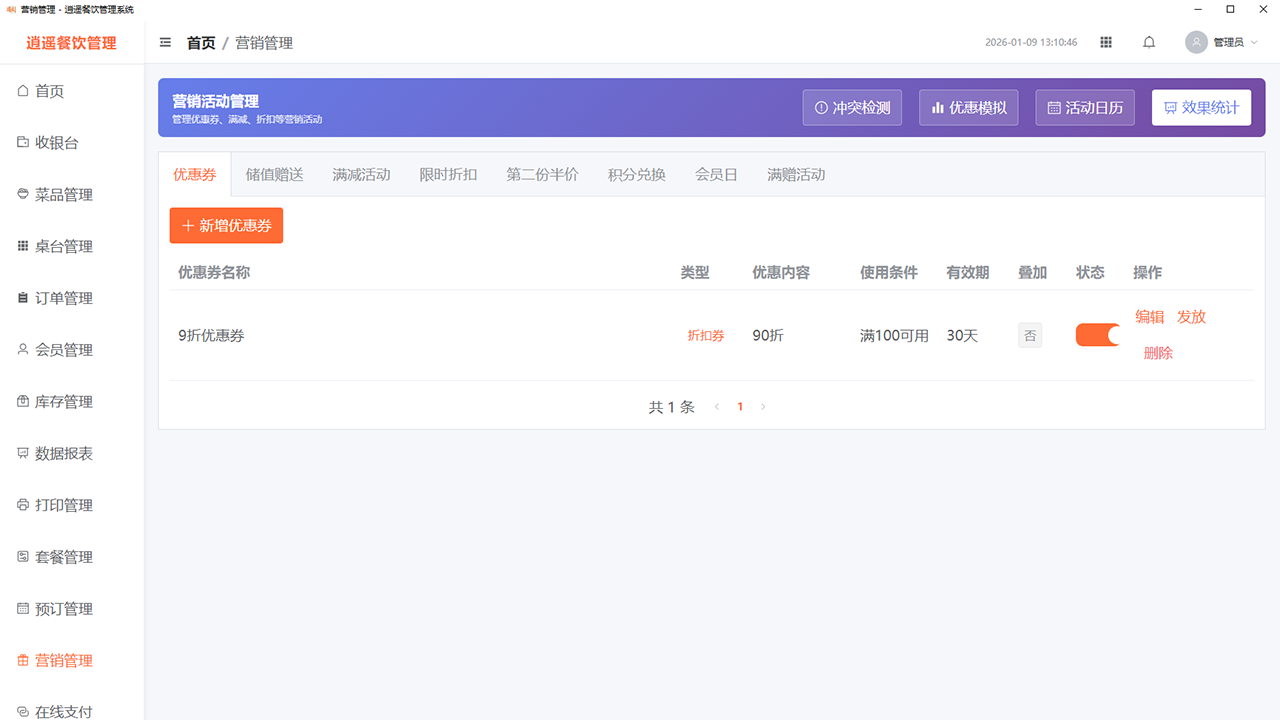Open 打印管理 in the sidebar
This screenshot has width=1280, height=720.
coord(63,506)
